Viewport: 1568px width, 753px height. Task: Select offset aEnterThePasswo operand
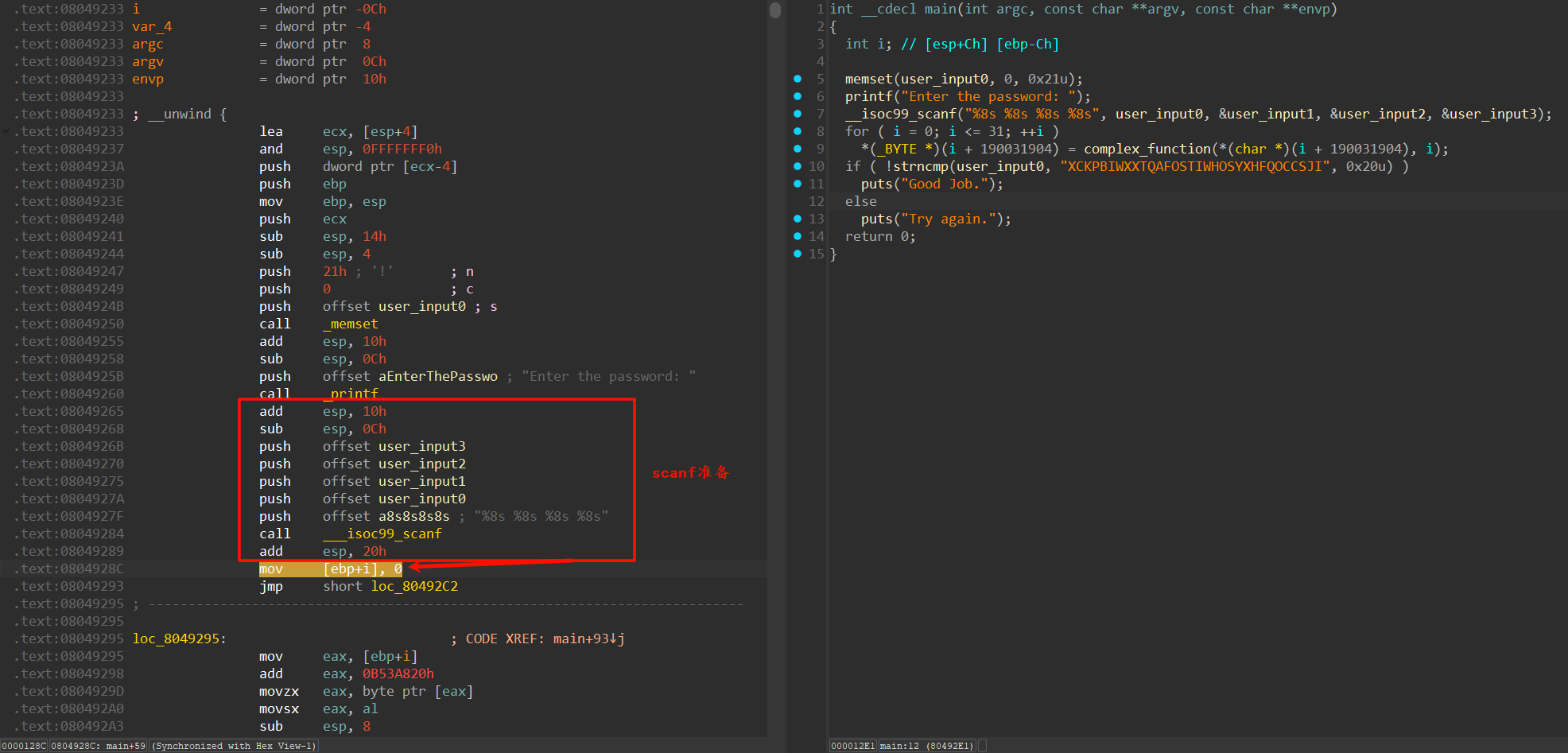[410, 376]
